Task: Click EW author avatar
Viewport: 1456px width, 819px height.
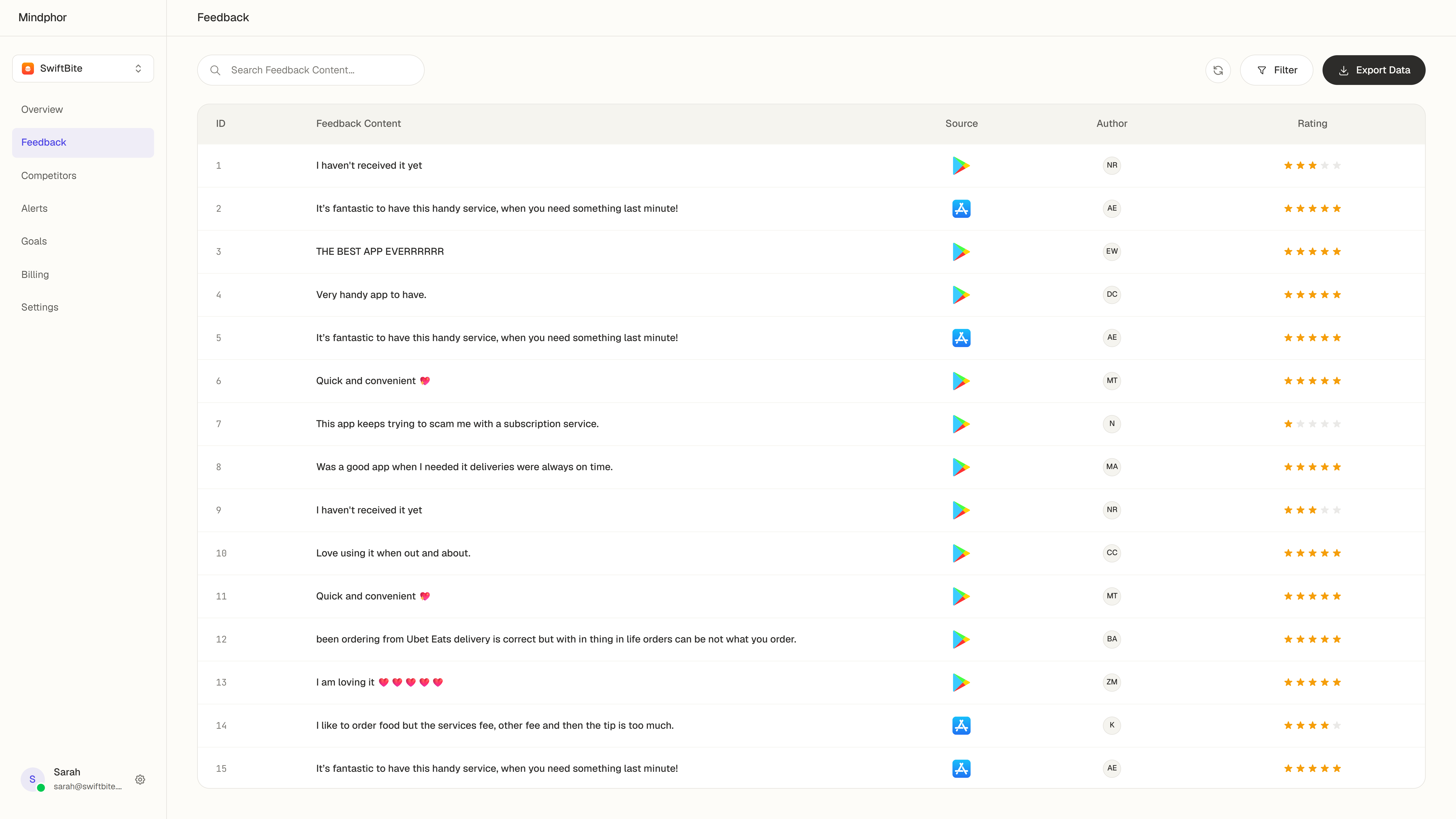Action: (1112, 252)
